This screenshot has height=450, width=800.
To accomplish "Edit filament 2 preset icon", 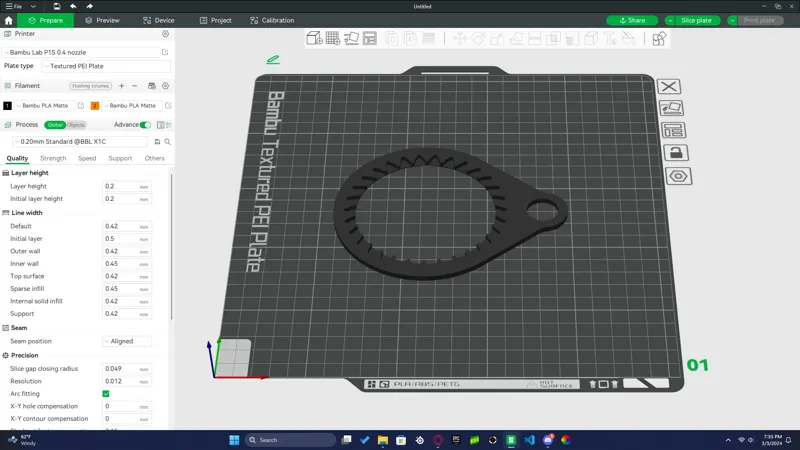I will tap(168, 106).
